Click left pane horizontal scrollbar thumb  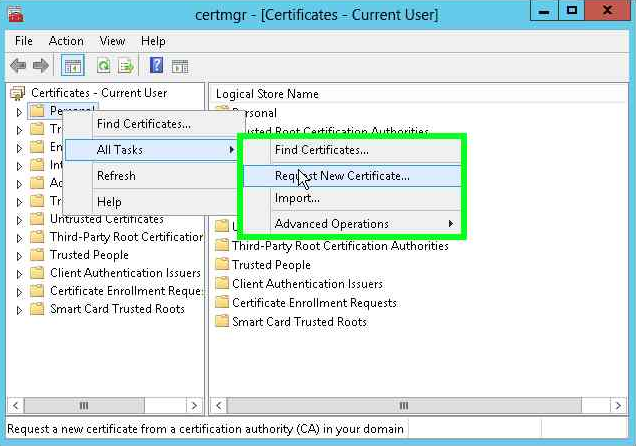tap(84, 405)
